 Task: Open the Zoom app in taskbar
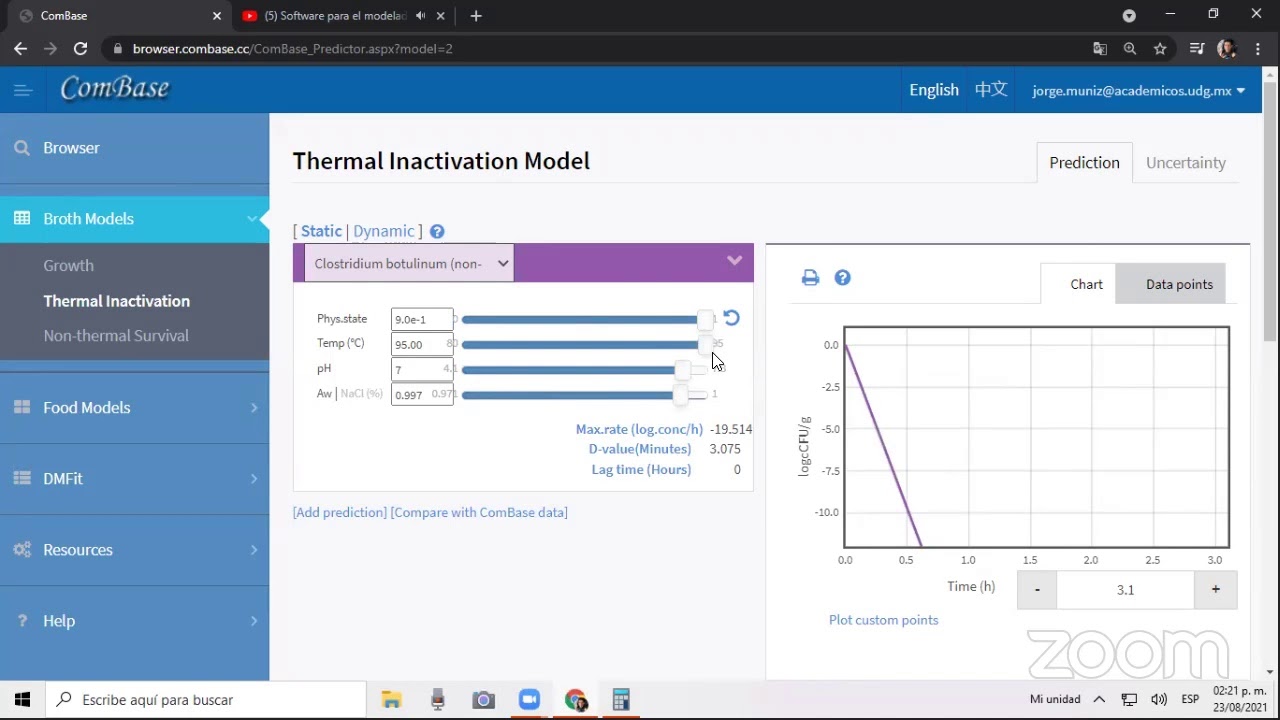point(529,699)
